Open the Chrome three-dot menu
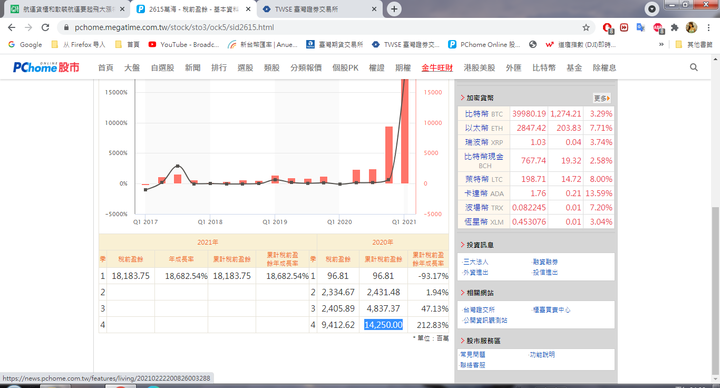720x388 pixels. click(709, 28)
